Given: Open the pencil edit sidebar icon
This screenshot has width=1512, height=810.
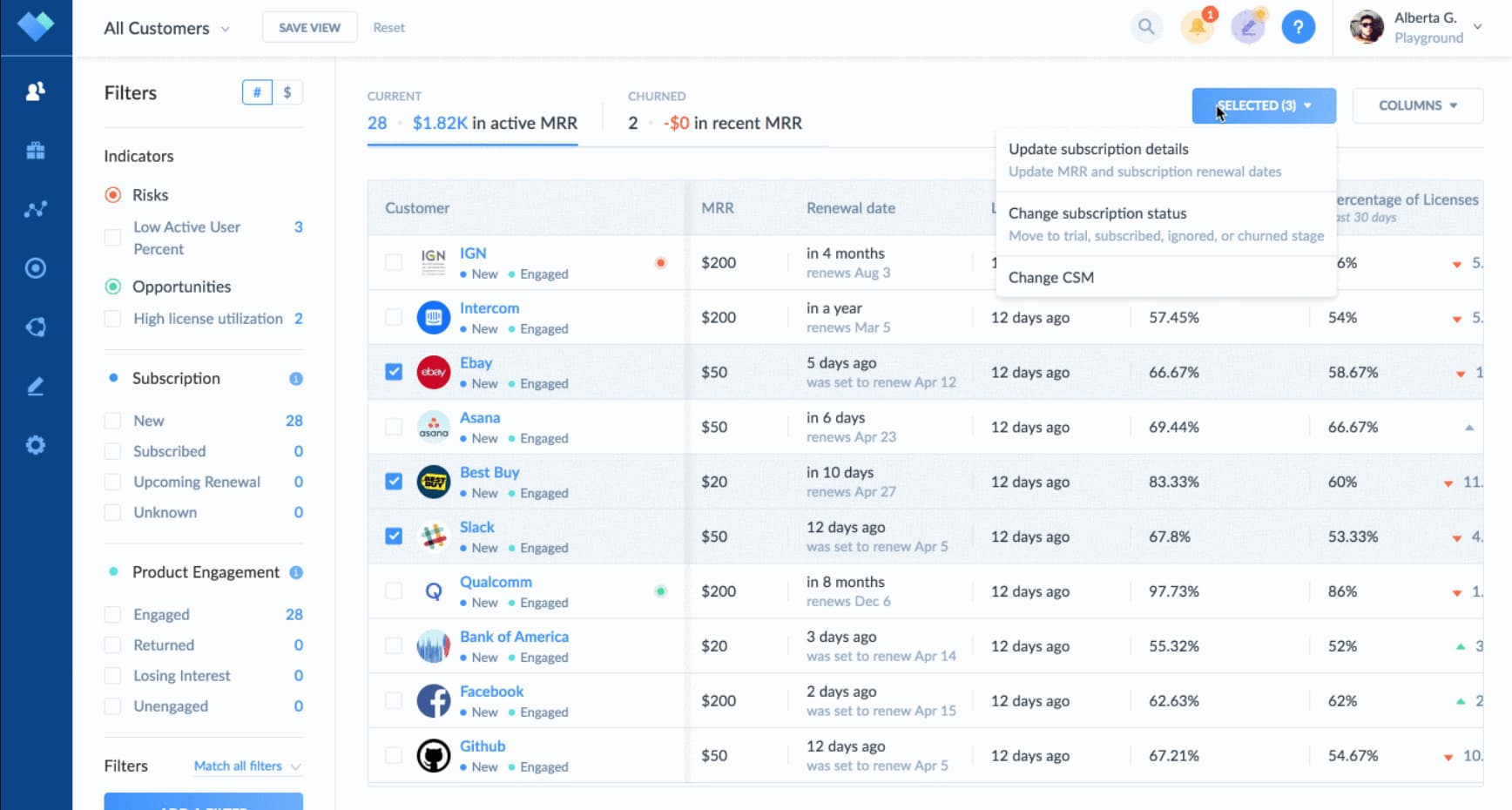Looking at the screenshot, I should (x=36, y=386).
